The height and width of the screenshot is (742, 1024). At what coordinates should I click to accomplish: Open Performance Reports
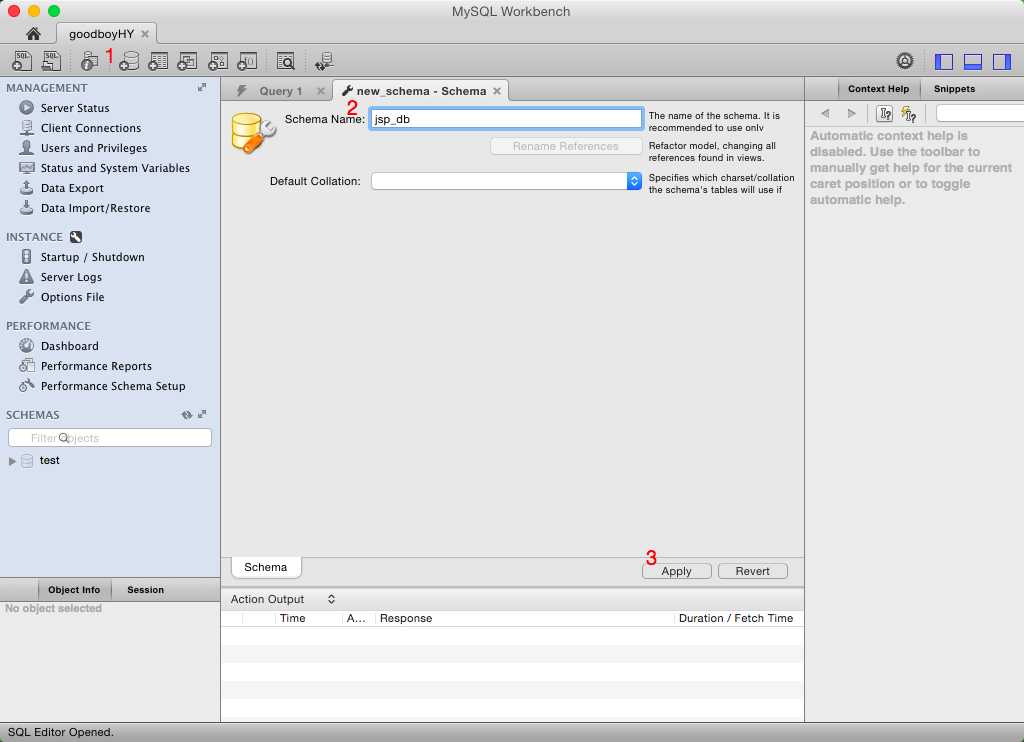tap(96, 366)
